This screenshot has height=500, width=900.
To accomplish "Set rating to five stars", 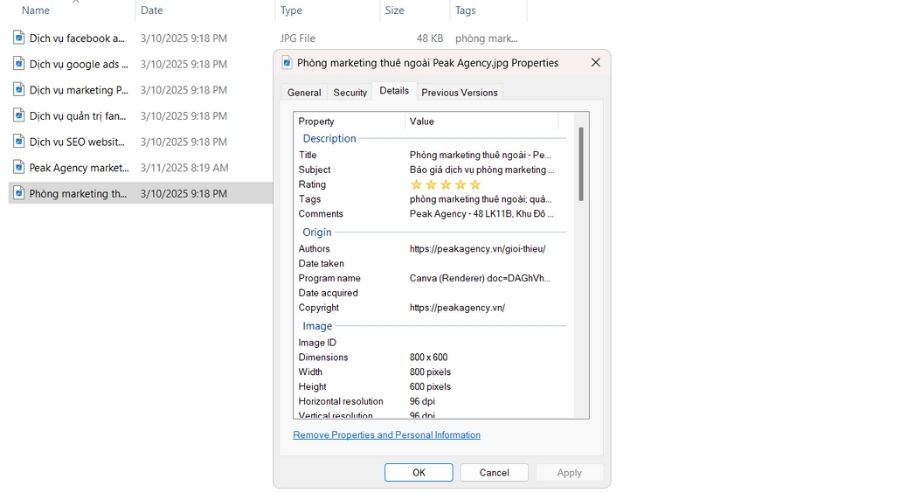I will 475,185.
